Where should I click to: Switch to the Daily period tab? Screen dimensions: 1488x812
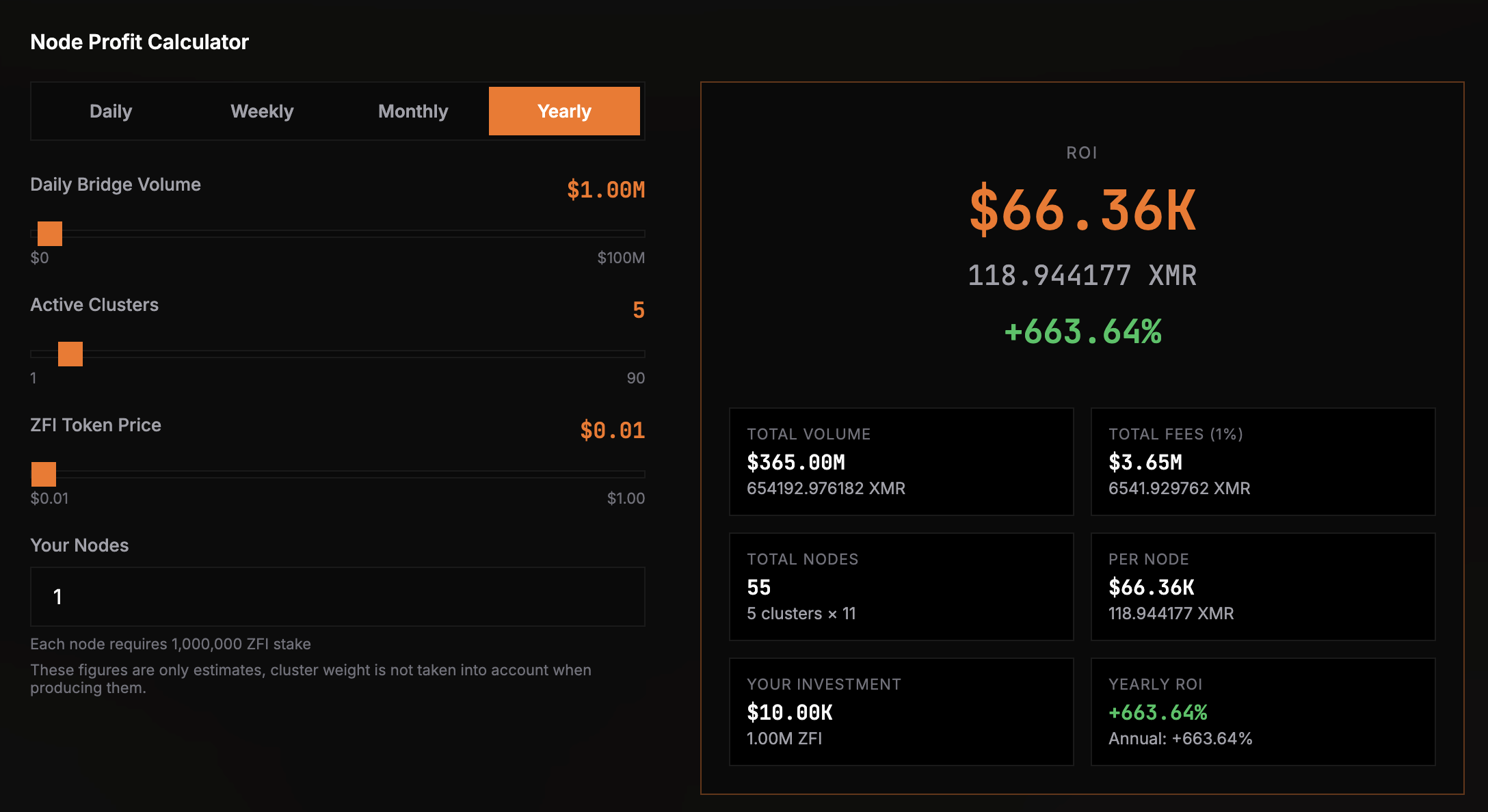pyautogui.click(x=111, y=111)
